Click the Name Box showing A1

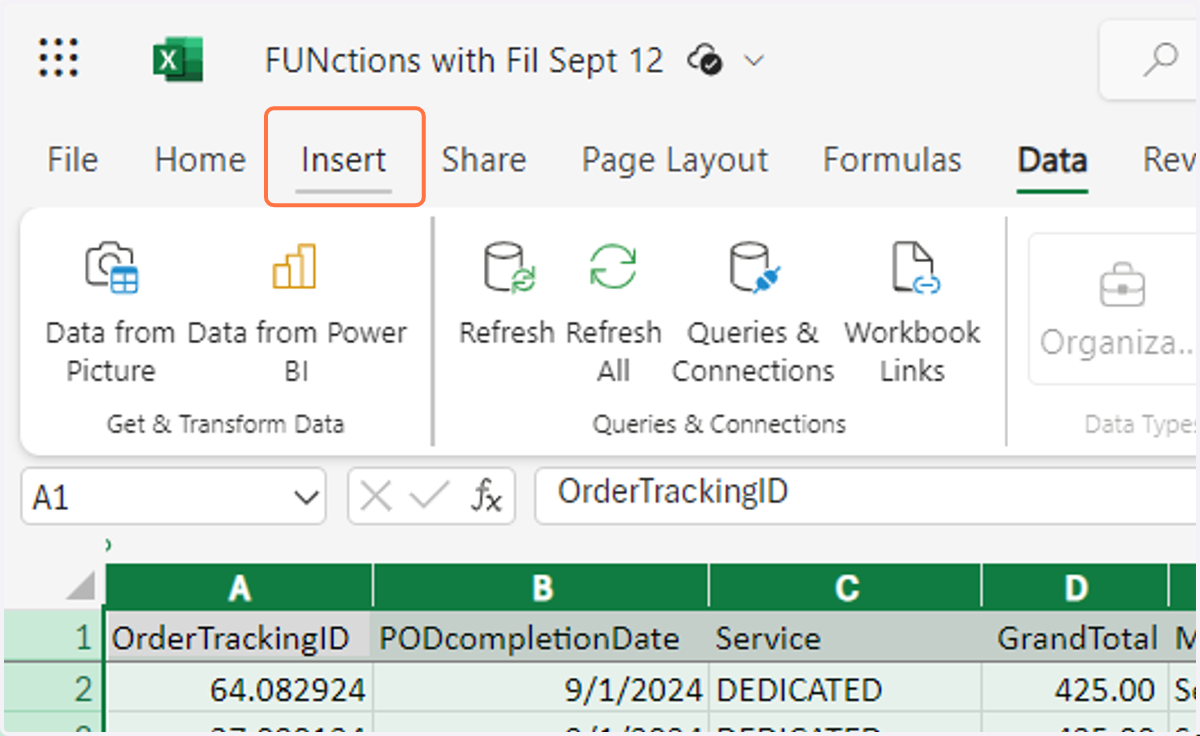173,496
